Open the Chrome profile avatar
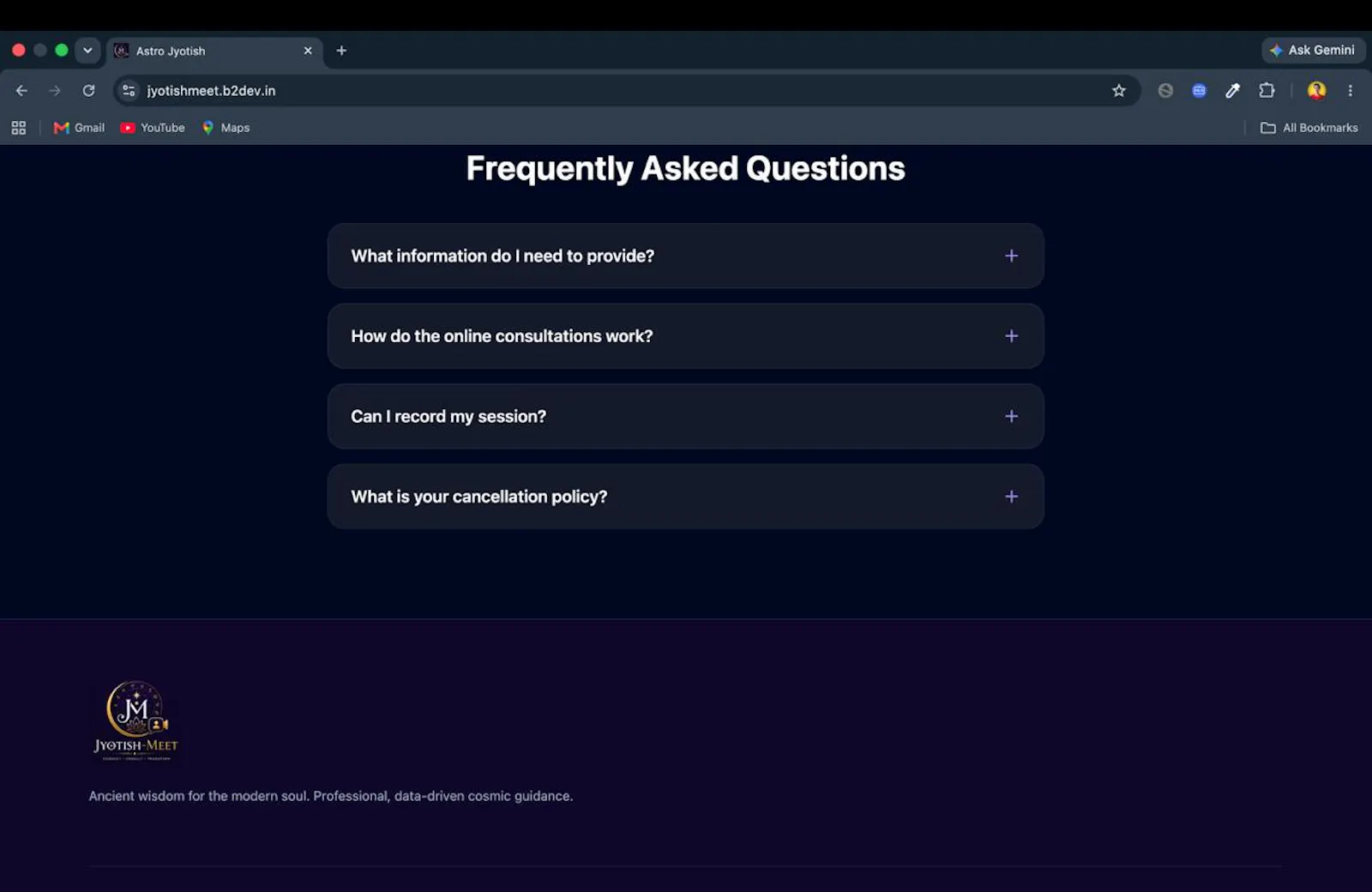Viewport: 1372px width, 892px height. (x=1316, y=90)
